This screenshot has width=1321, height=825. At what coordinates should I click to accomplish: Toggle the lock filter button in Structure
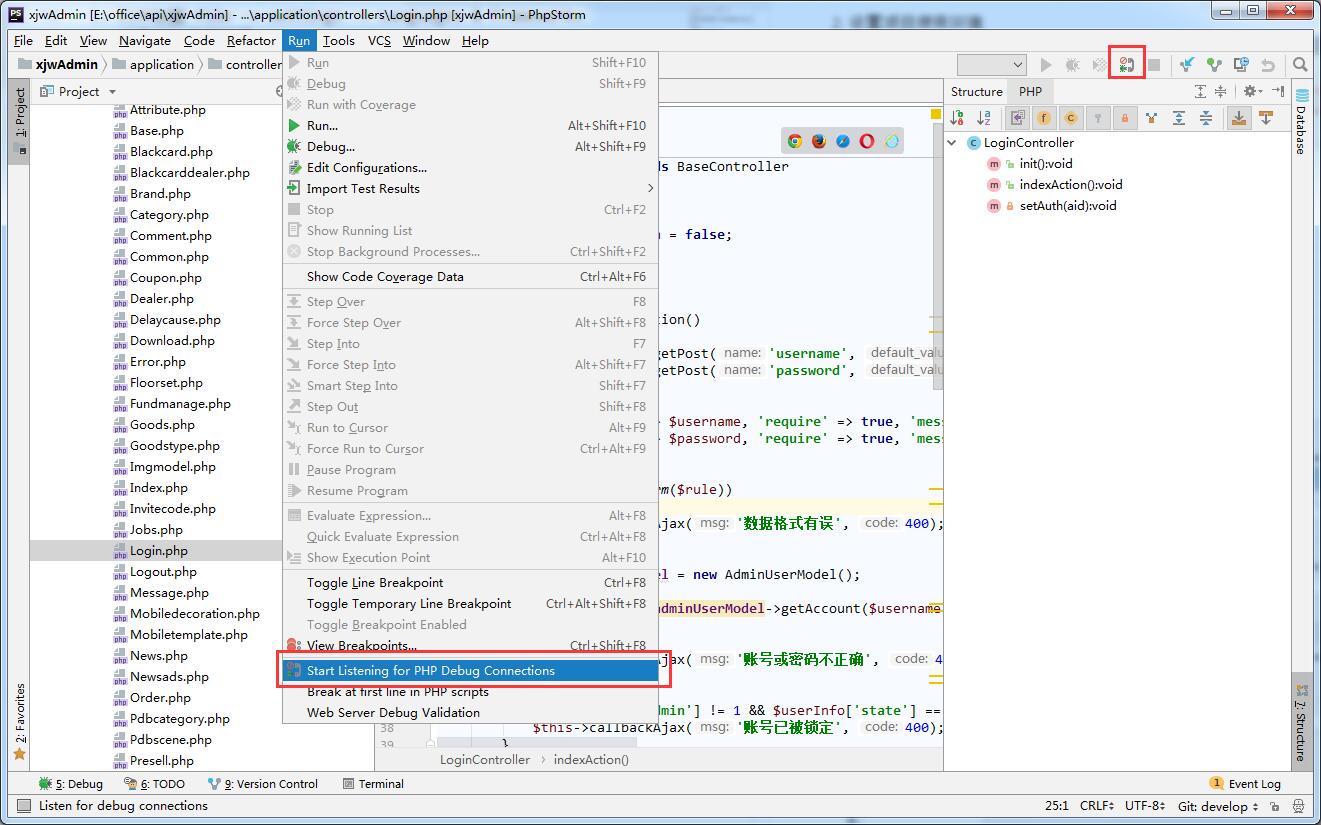point(1125,118)
